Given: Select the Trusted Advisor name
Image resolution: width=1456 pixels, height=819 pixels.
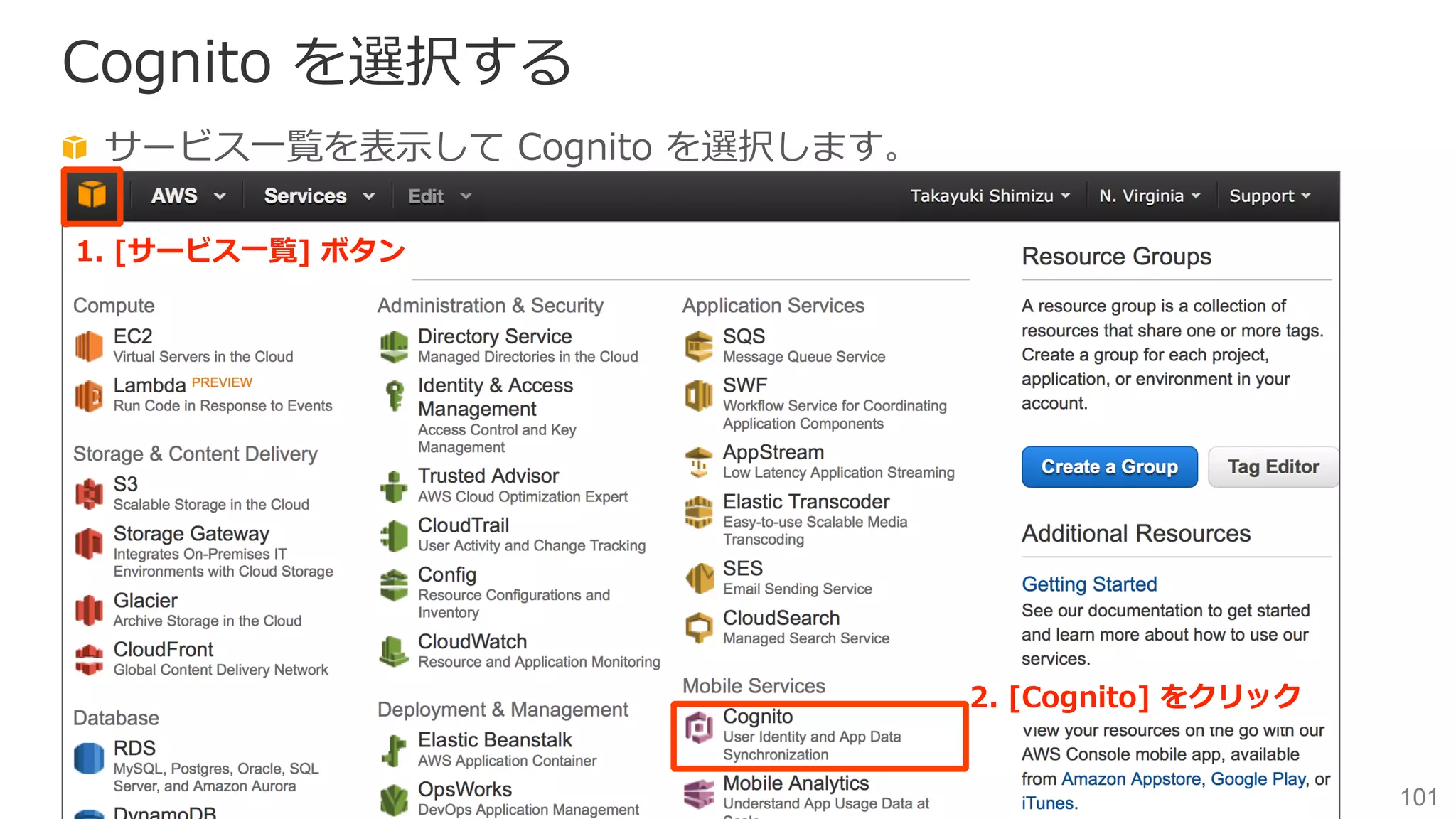Looking at the screenshot, I should click(x=488, y=476).
